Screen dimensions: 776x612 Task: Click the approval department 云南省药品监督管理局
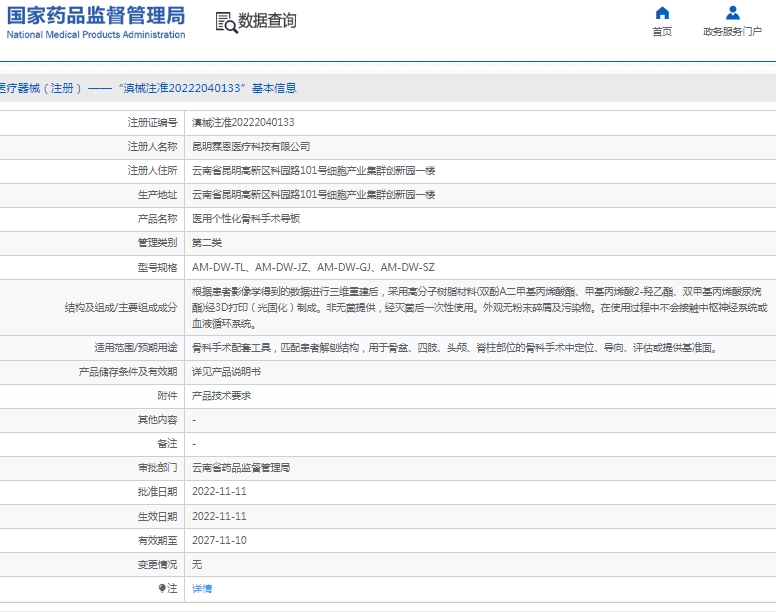[241, 468]
